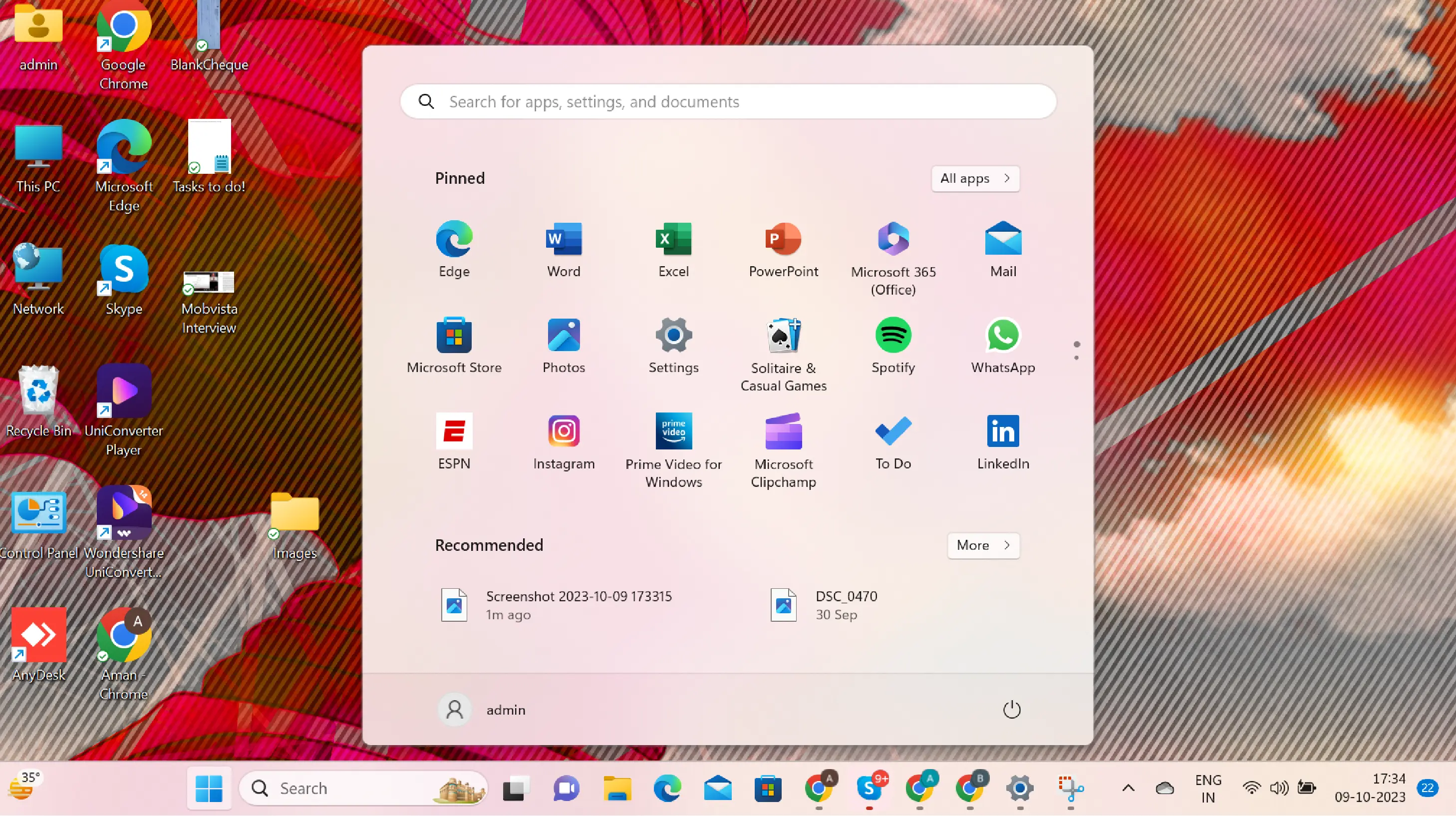1456x816 pixels.
Task: Select the UniConverter Player desktop icon
Action: point(123,410)
